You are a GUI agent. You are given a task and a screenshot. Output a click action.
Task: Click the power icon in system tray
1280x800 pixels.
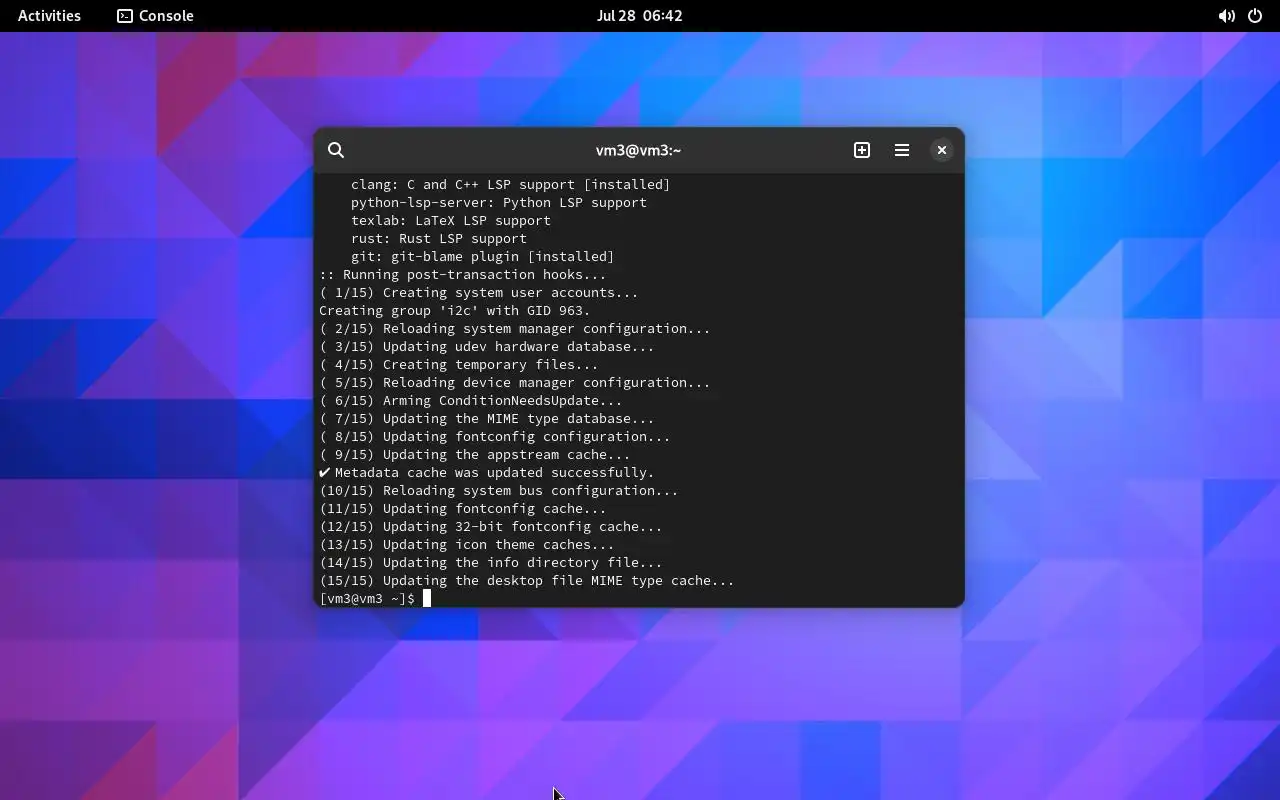(x=1255, y=16)
